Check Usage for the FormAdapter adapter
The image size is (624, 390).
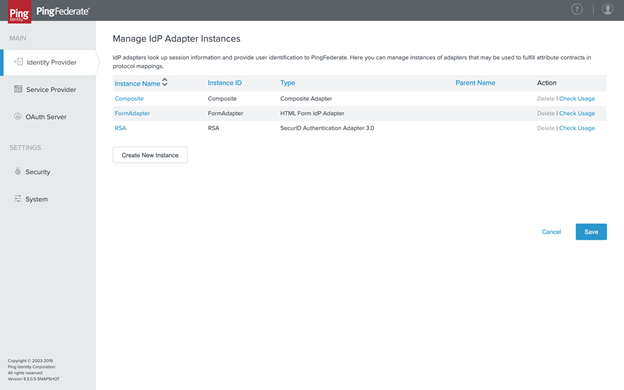577,113
